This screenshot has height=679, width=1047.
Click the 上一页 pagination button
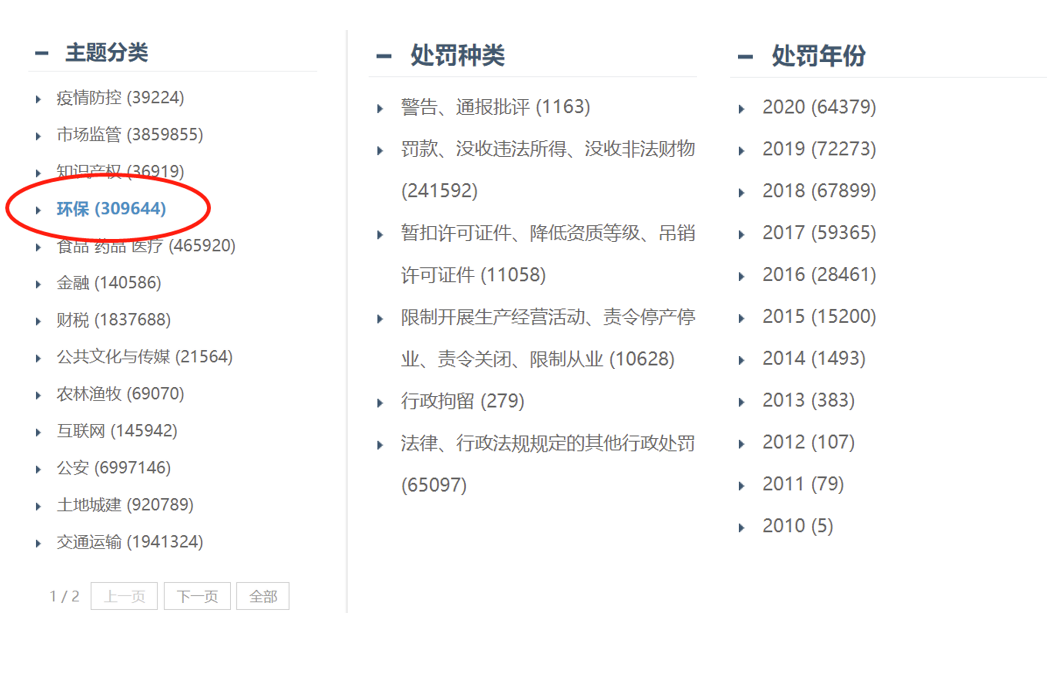123,595
